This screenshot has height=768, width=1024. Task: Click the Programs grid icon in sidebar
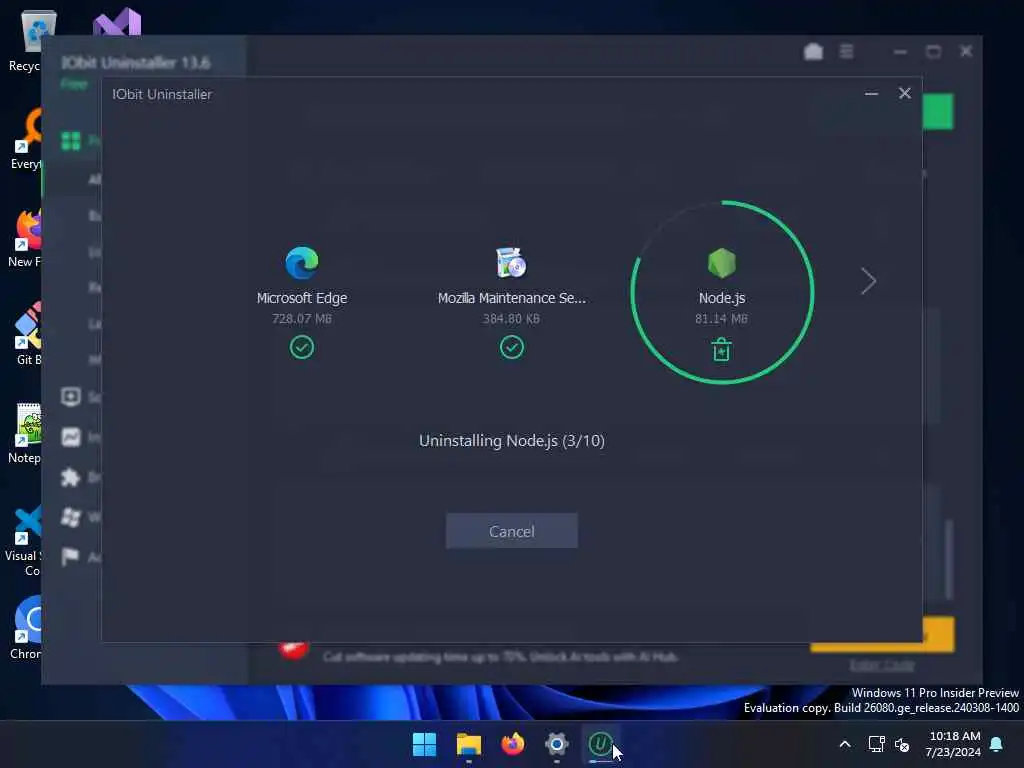(71, 140)
